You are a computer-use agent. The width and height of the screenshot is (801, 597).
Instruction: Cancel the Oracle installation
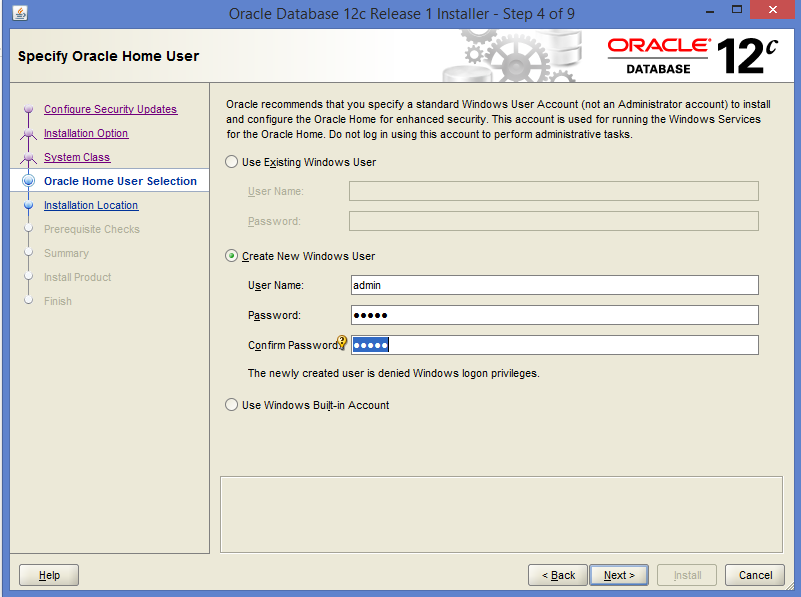pos(755,575)
